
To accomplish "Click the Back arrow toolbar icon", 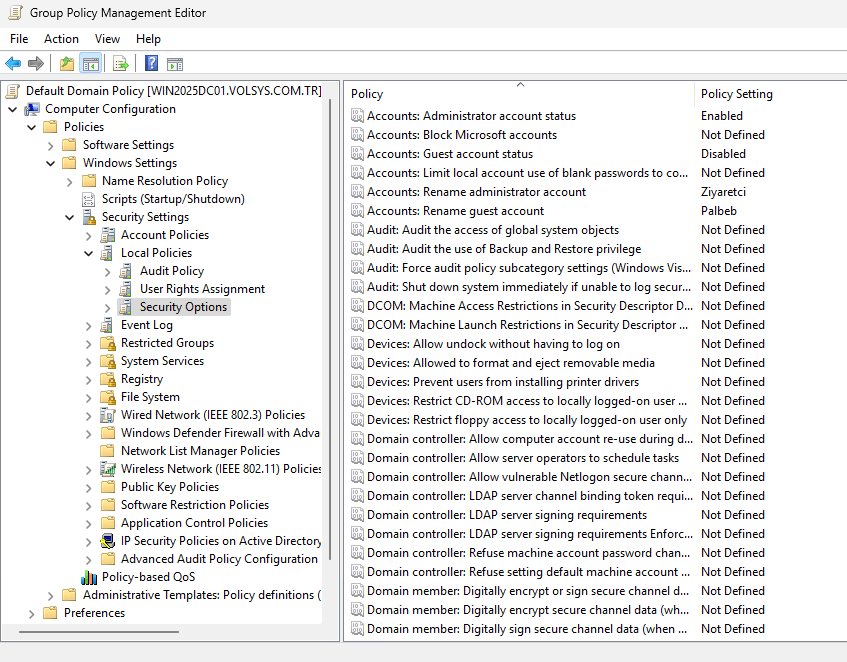I will [x=13, y=64].
